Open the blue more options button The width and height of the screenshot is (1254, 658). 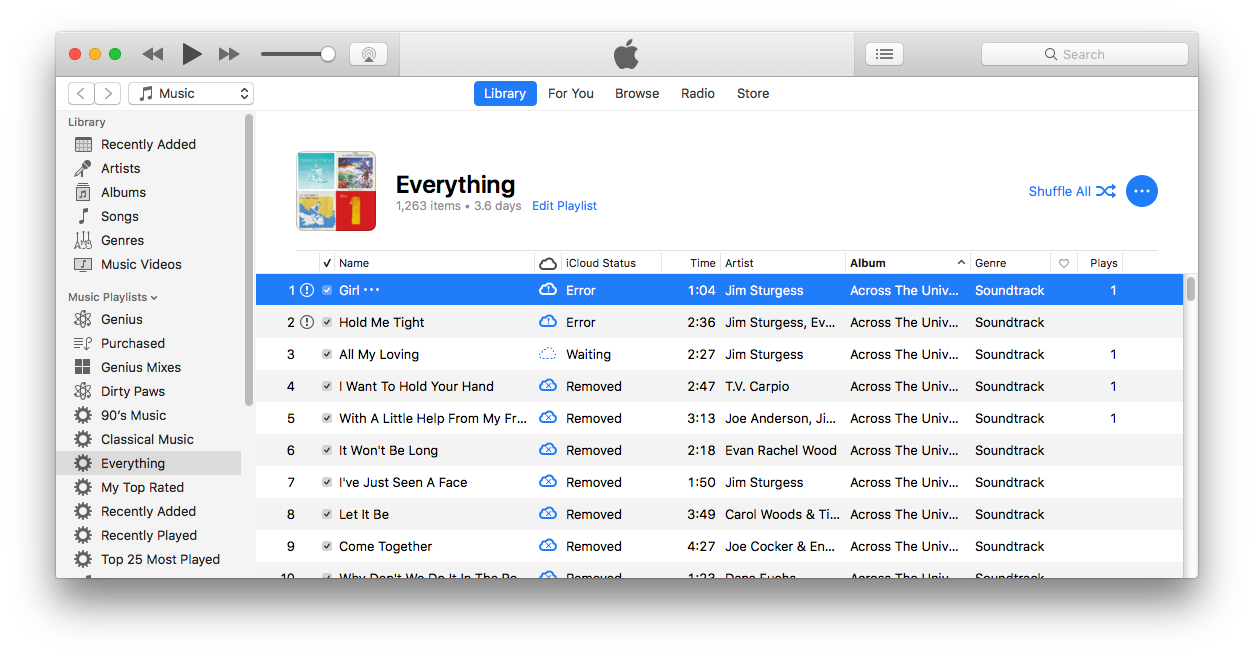pyautogui.click(x=1142, y=191)
